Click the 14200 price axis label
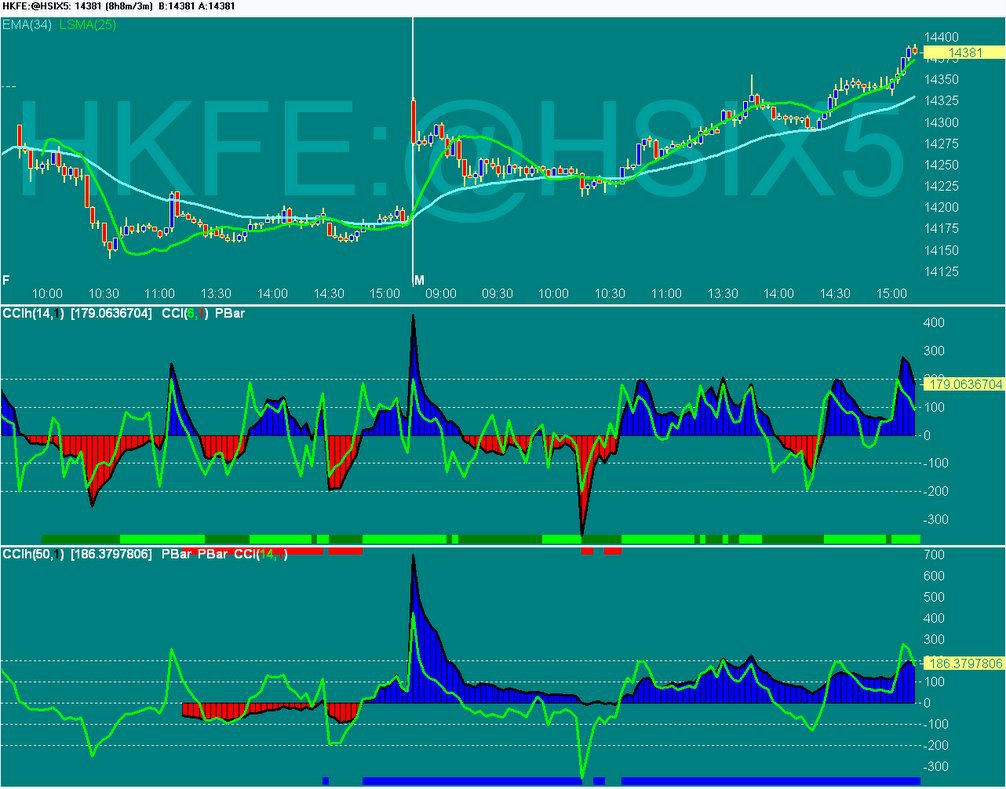The height and width of the screenshot is (789, 1006). pos(942,207)
